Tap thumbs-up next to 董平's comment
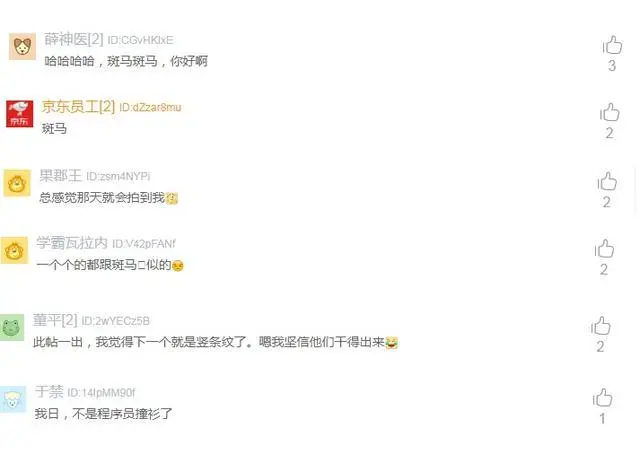 pyautogui.click(x=600, y=326)
